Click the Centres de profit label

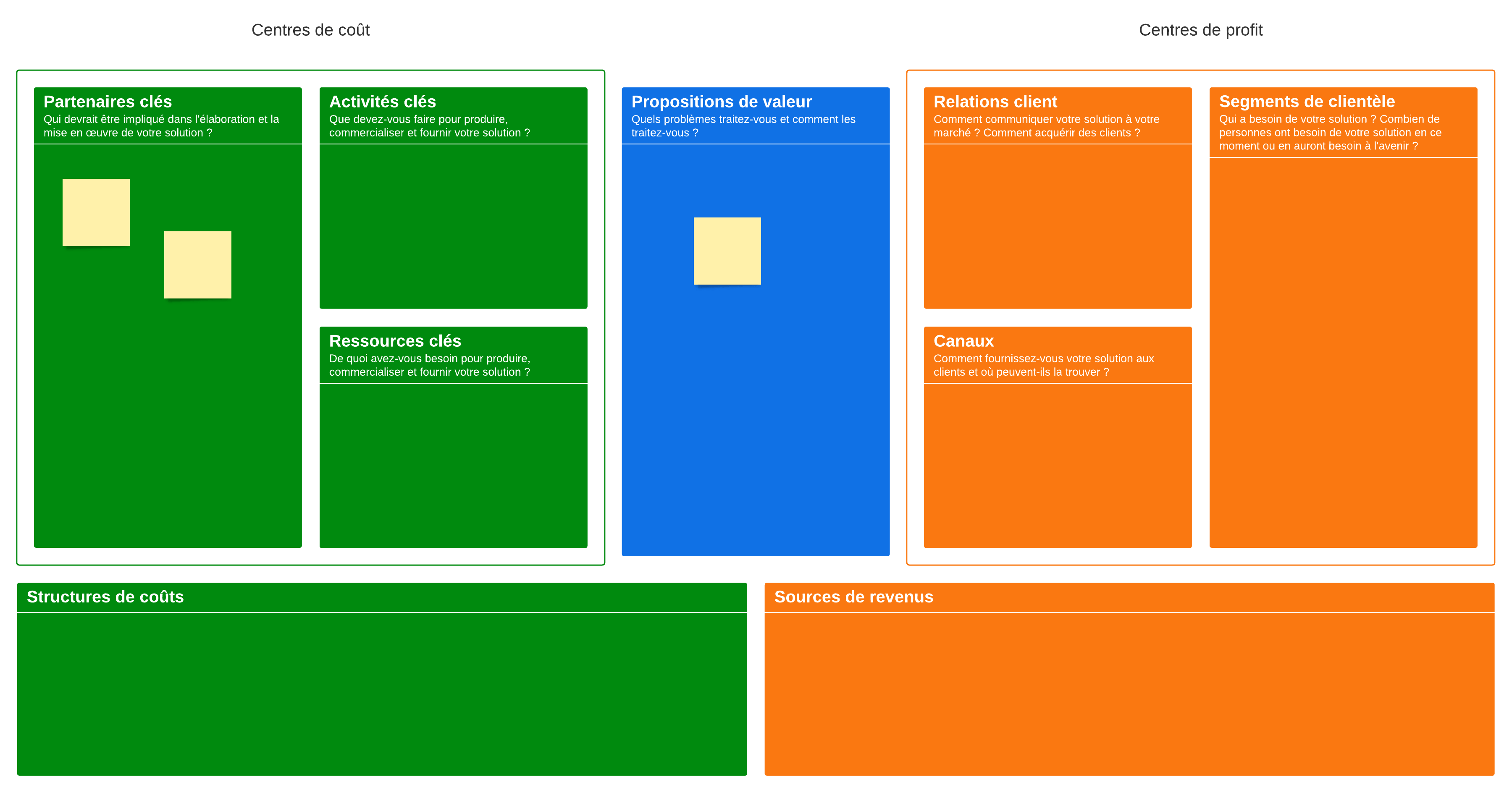click(1200, 29)
